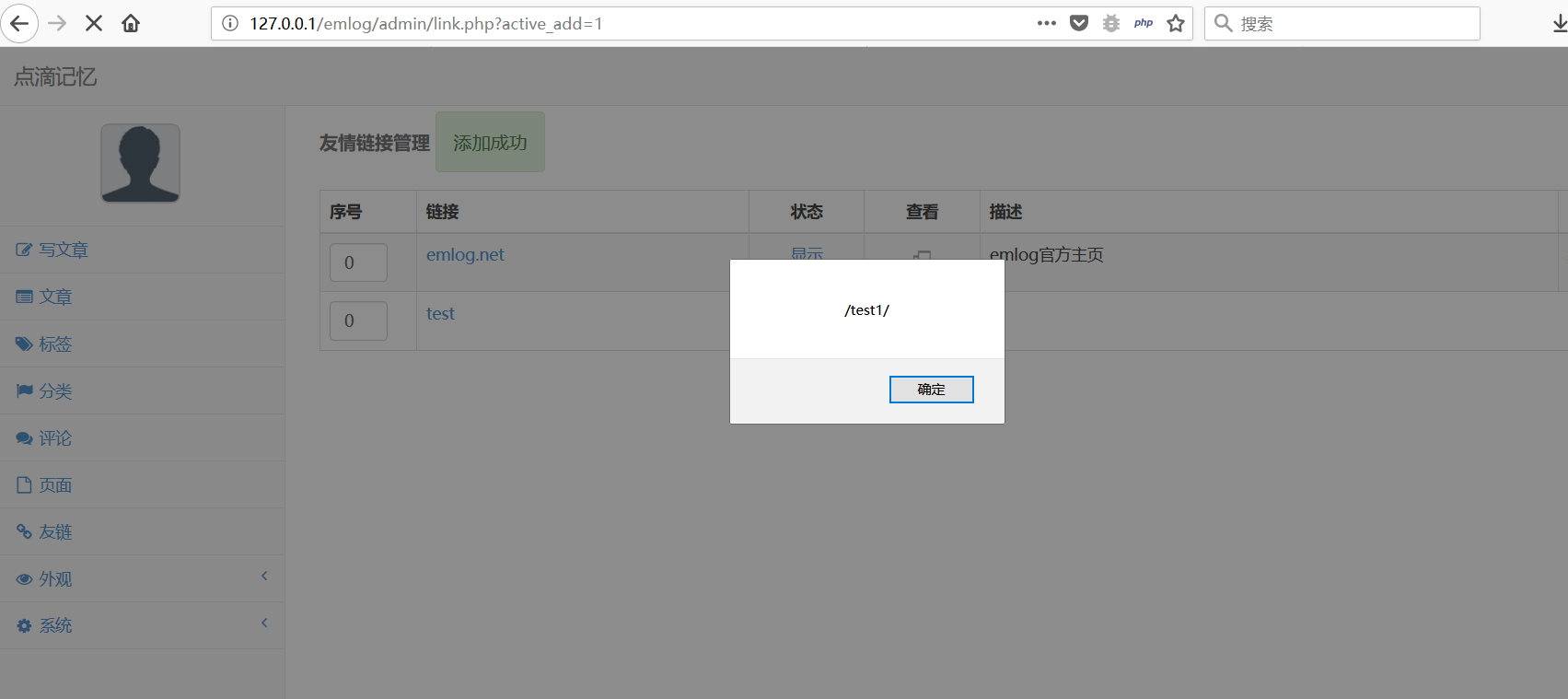Click the /test1/ alert message
Image resolution: width=1568 pixels, height=699 pixels.
click(x=867, y=310)
